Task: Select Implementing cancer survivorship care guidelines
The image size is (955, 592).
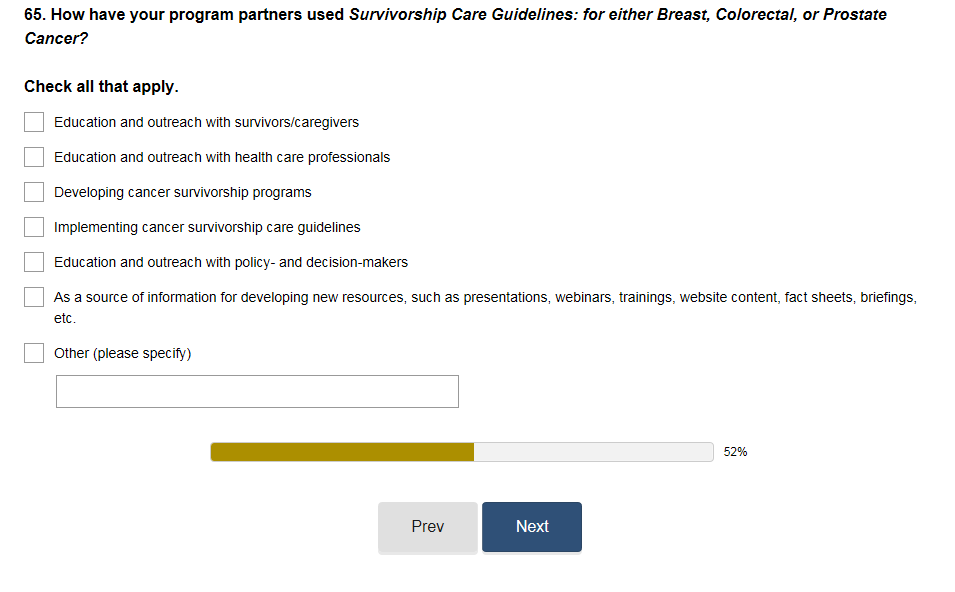Action: [34, 227]
